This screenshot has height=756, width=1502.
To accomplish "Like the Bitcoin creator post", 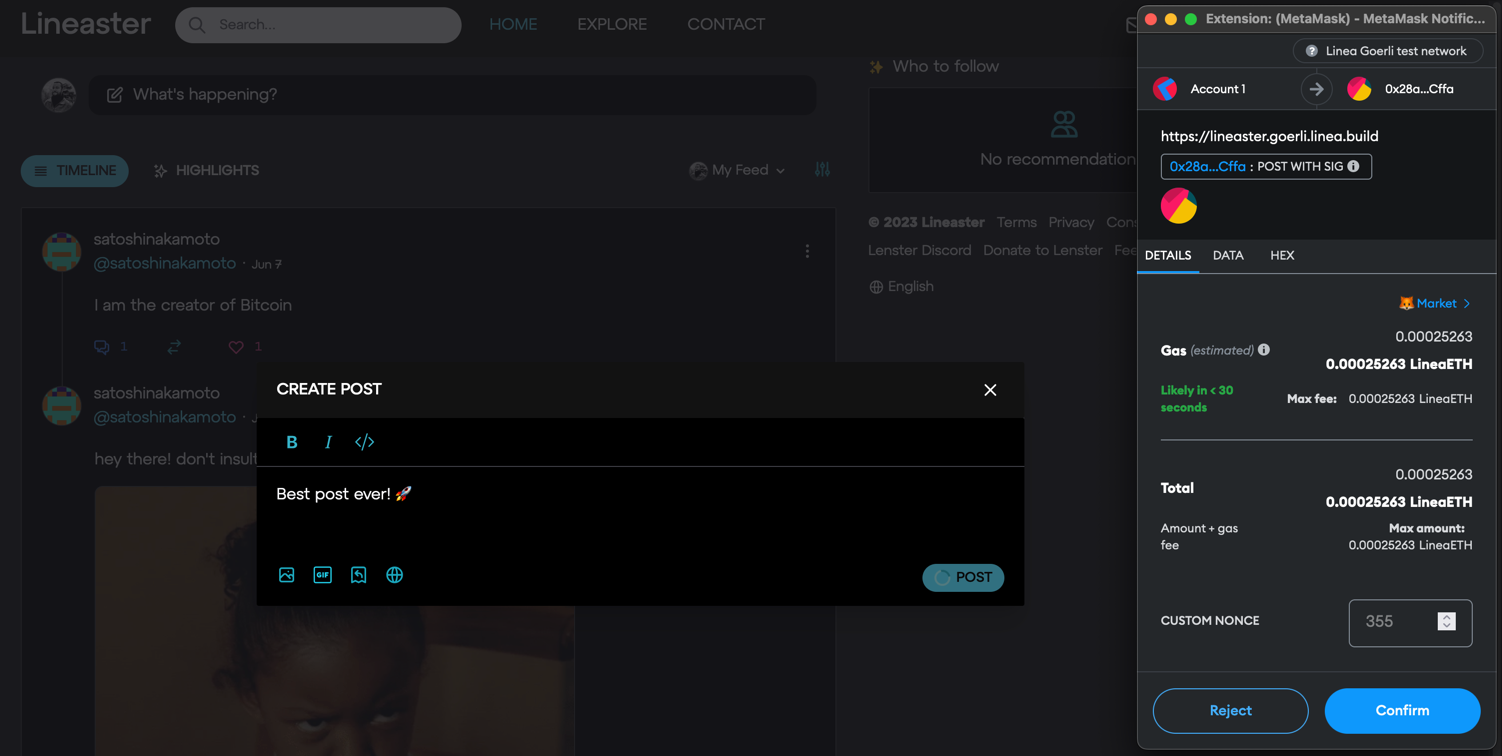I will coord(236,347).
